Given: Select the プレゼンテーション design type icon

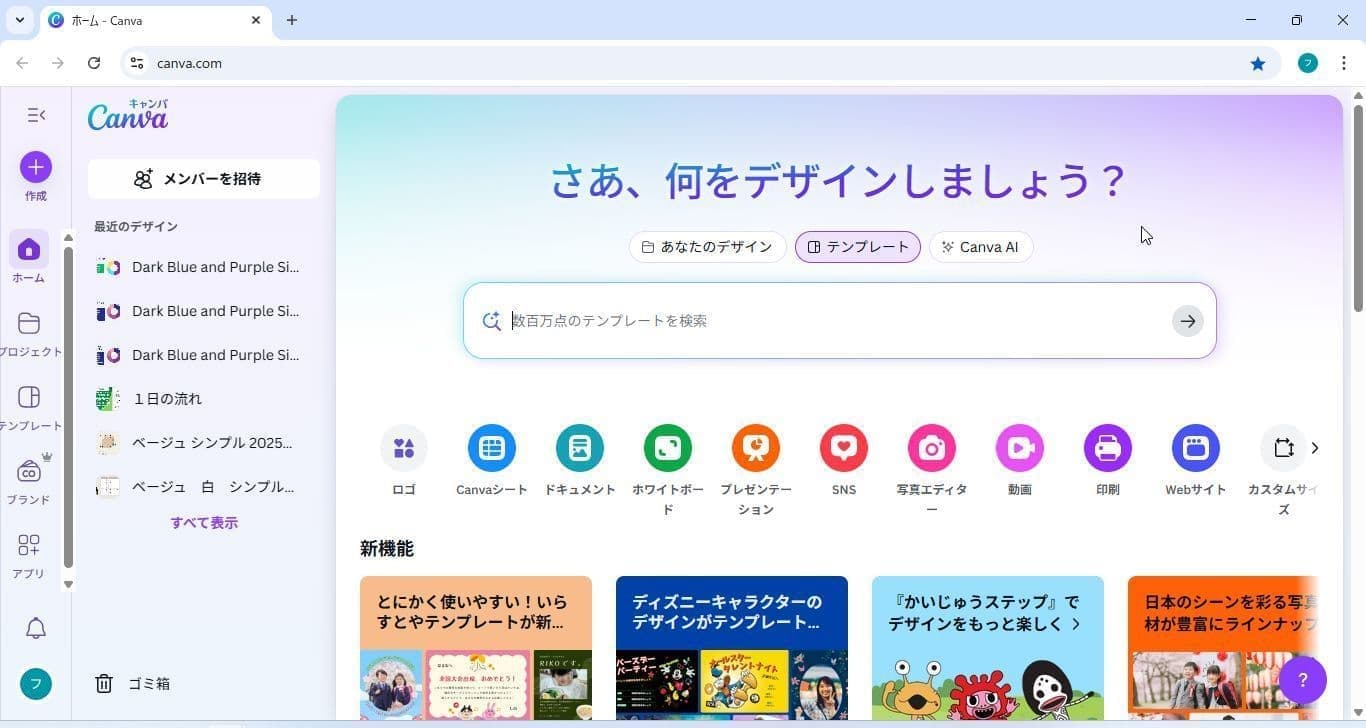Looking at the screenshot, I should 755,448.
